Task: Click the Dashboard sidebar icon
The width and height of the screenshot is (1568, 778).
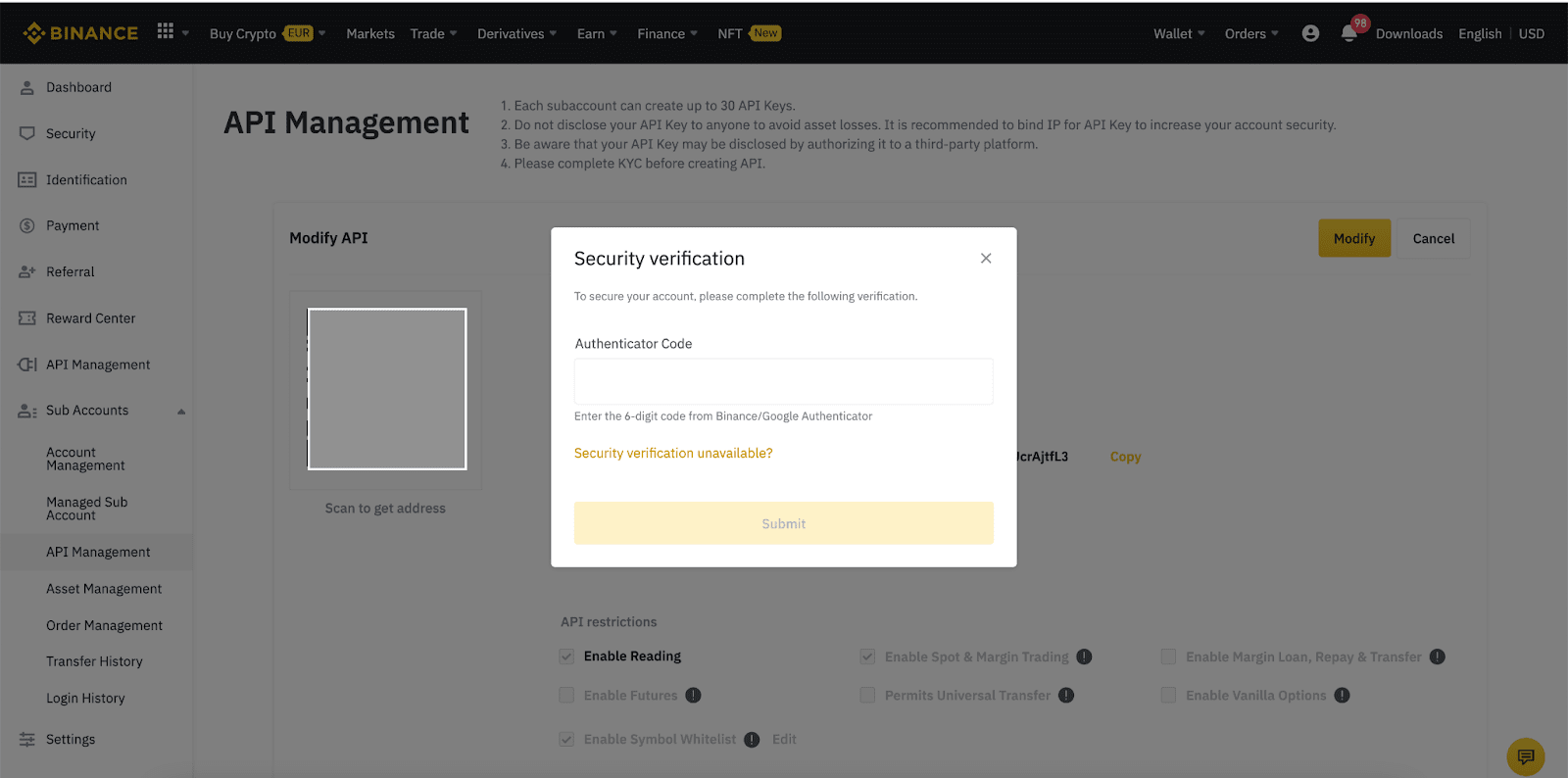Action: pyautogui.click(x=27, y=87)
